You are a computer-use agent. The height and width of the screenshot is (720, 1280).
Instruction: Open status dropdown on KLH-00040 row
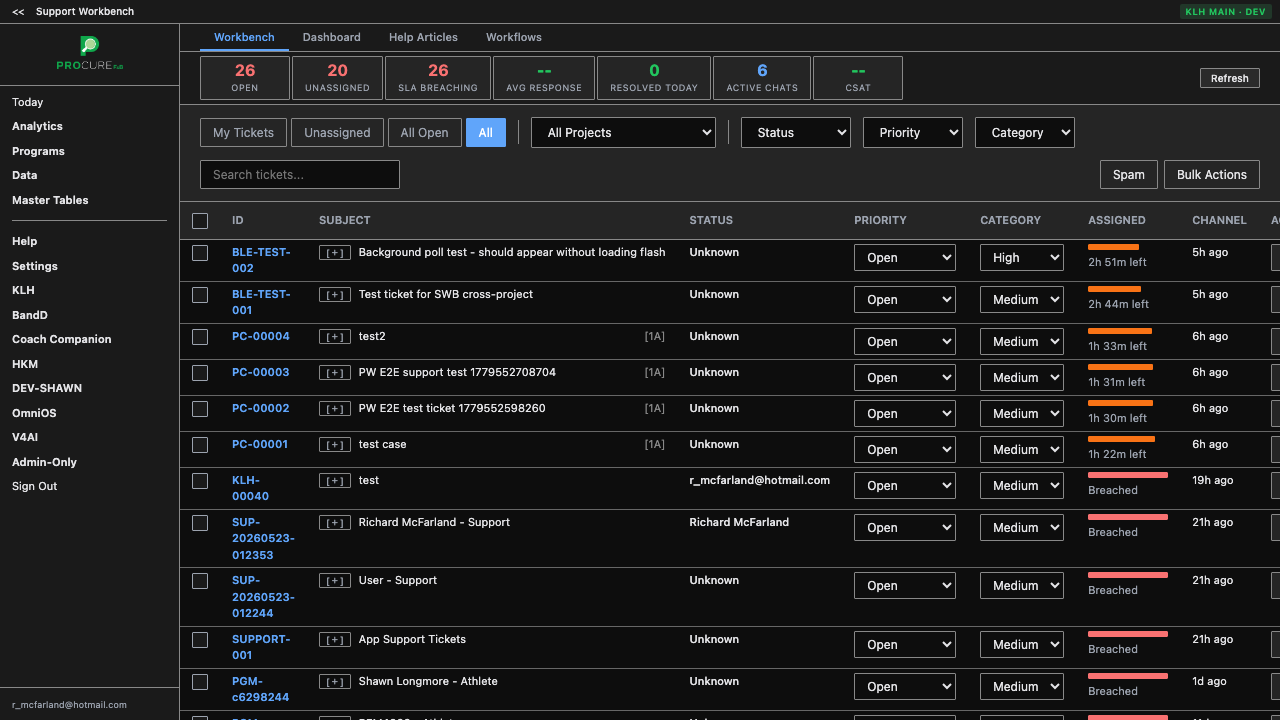pyautogui.click(x=905, y=486)
